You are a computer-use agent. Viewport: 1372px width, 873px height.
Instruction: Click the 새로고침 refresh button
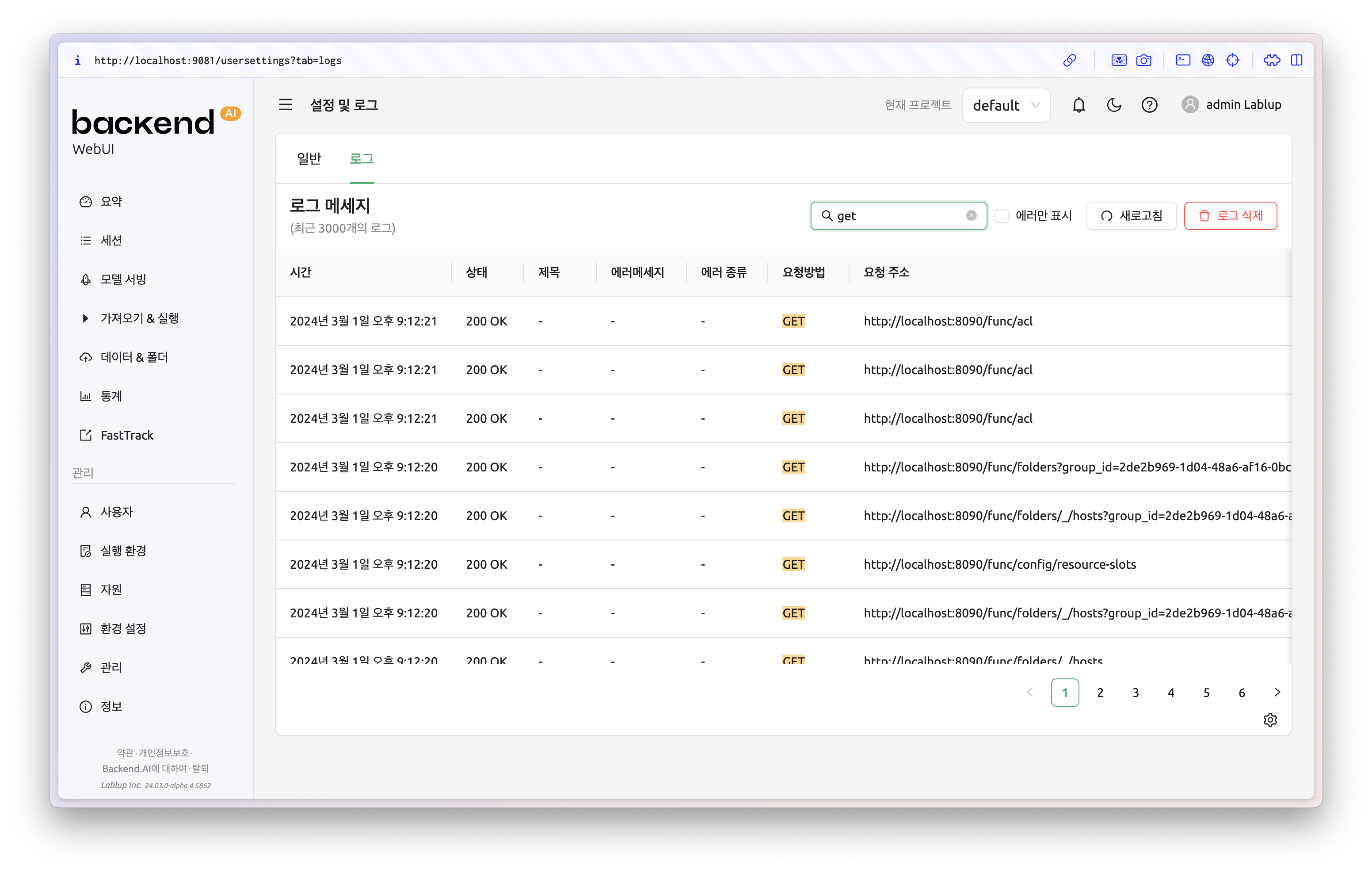point(1131,215)
